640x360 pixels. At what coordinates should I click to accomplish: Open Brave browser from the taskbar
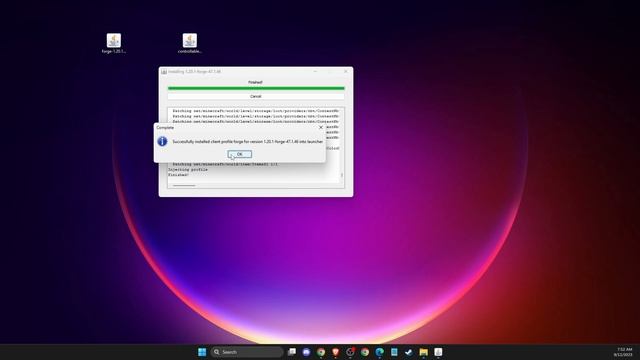tap(336, 352)
